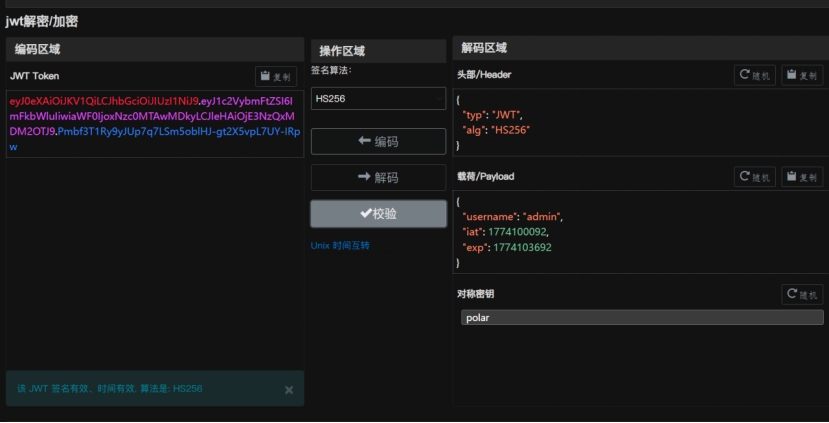The height and width of the screenshot is (423, 829).
Task: Click the 编码 encode button
Action: [378, 141]
